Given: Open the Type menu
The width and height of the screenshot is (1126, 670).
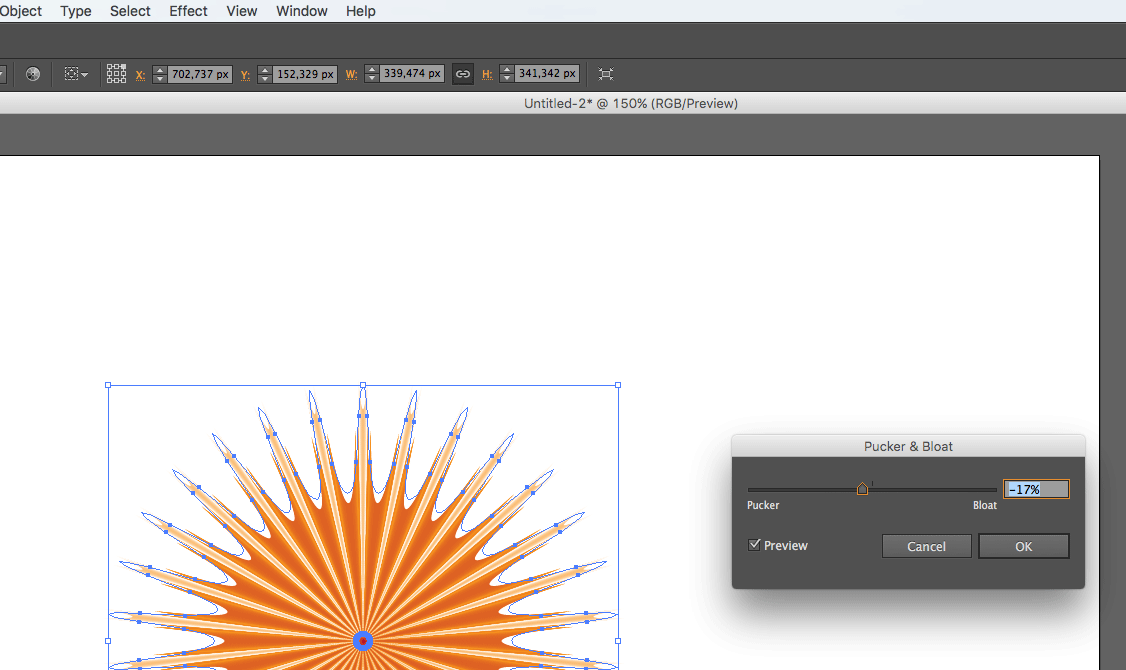Looking at the screenshot, I should (x=76, y=11).
